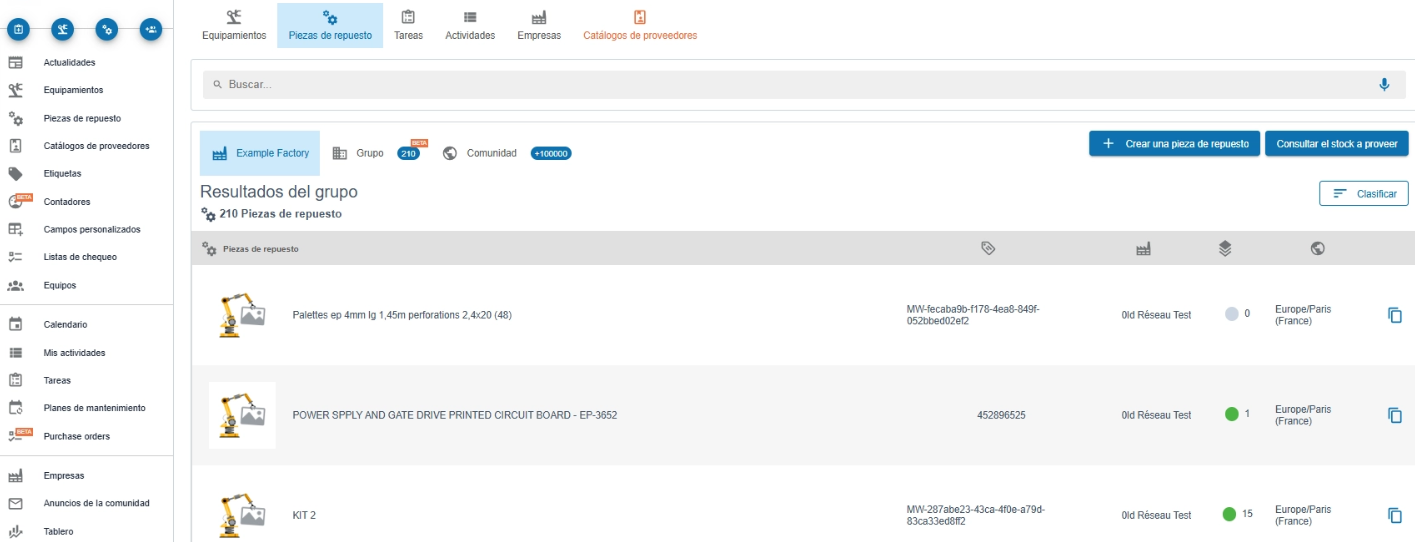Image resolution: width=1415 pixels, height=542 pixels.
Task: Switch to the Tareas top tab
Action: pos(408,25)
